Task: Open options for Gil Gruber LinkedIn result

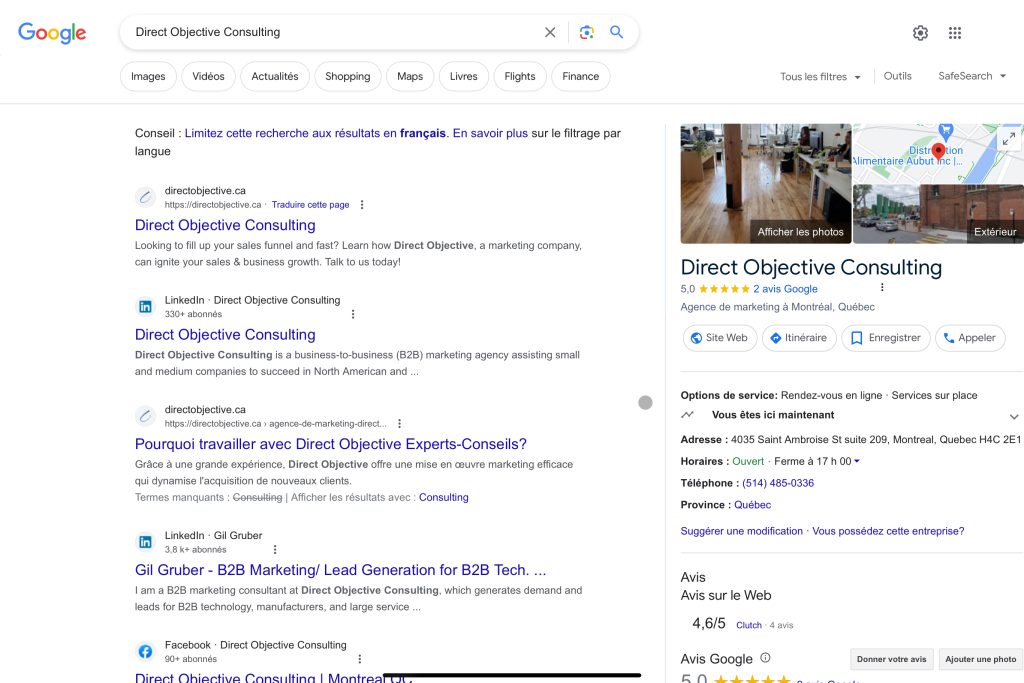Action: point(275,549)
